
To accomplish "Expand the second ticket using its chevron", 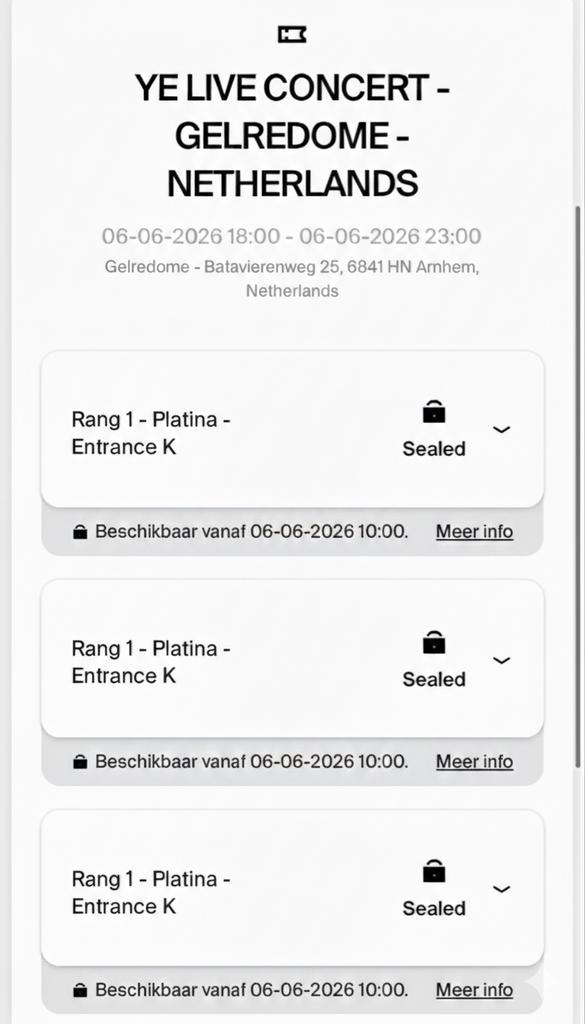I will pyautogui.click(x=501, y=659).
